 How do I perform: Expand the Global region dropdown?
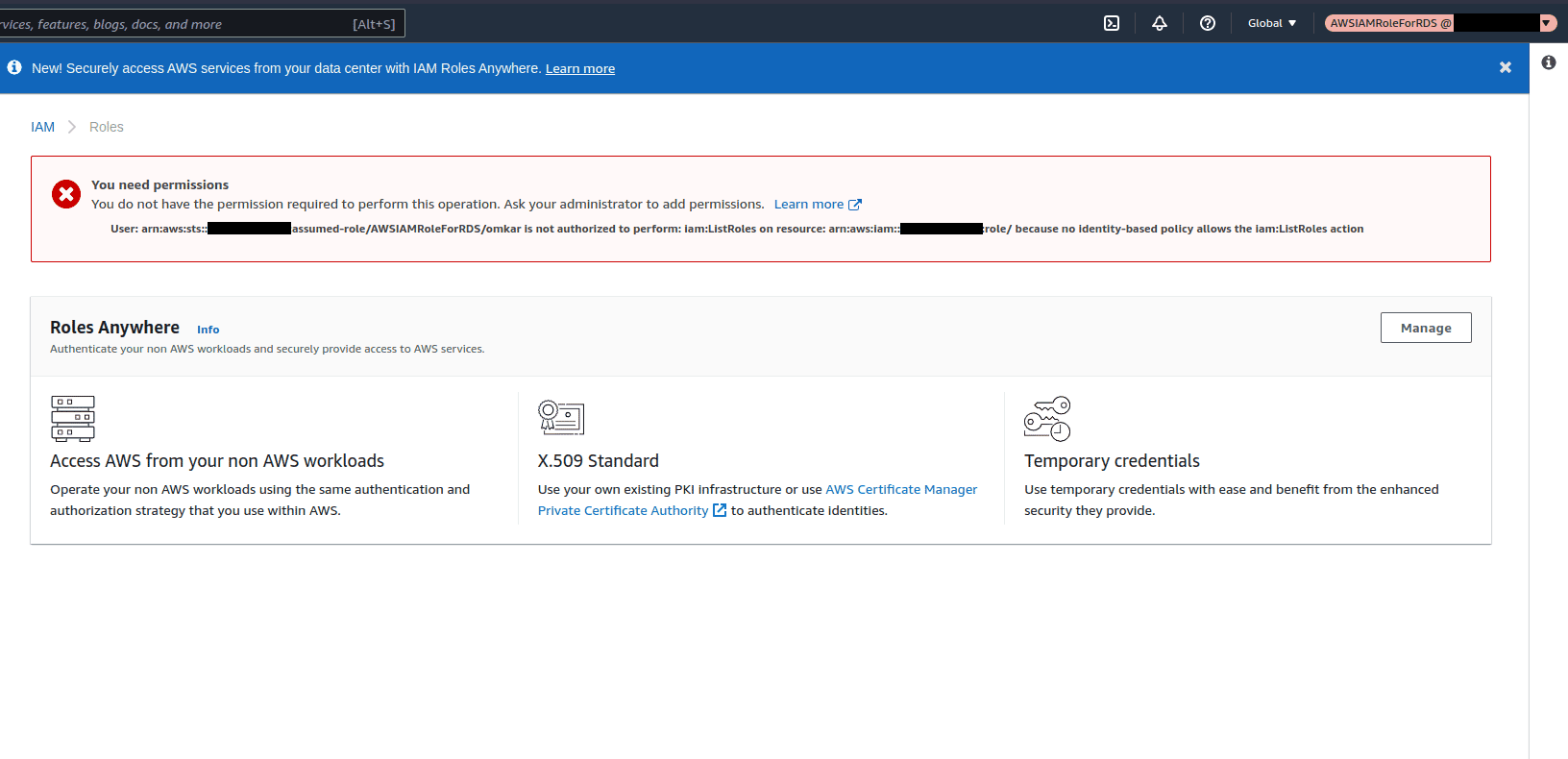click(1271, 23)
